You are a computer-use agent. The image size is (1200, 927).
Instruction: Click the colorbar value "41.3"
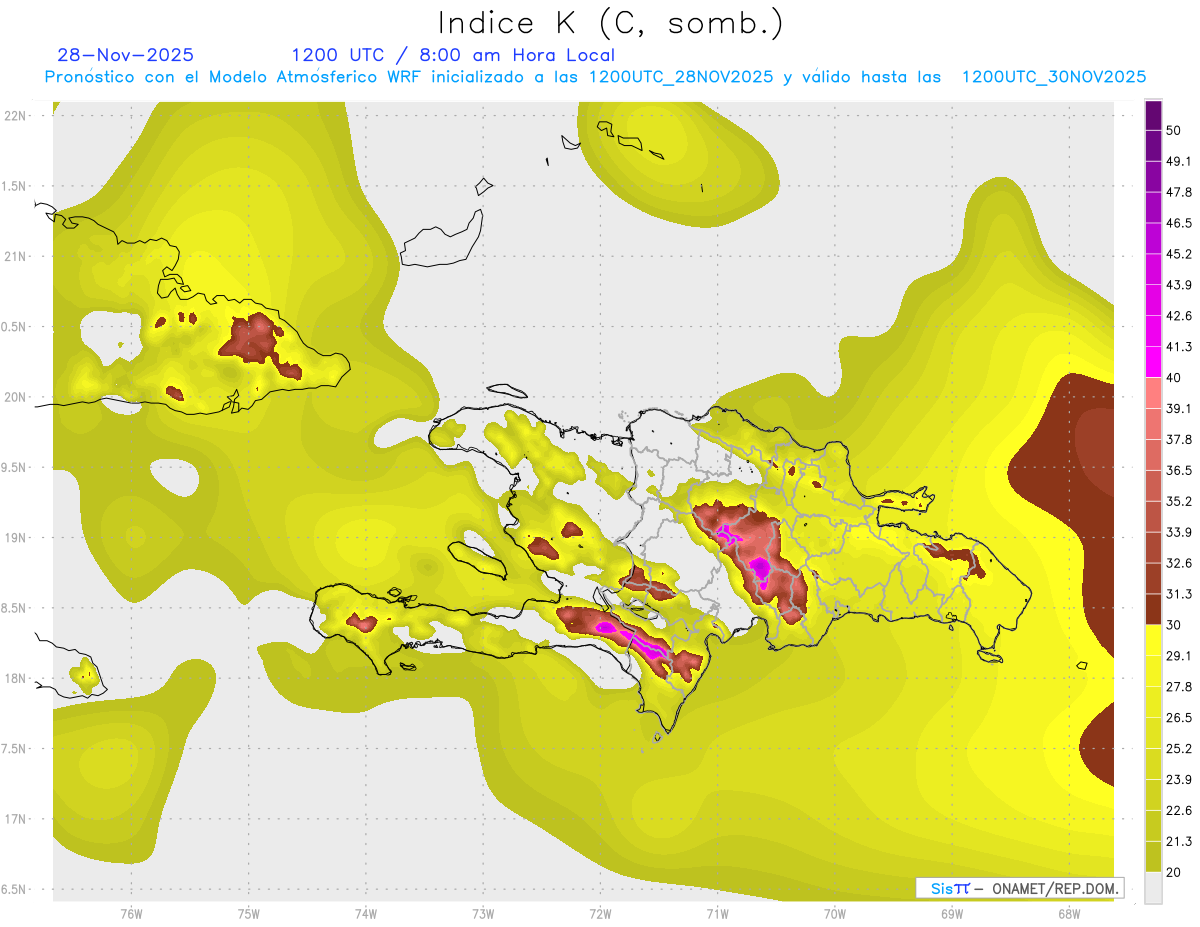(1179, 347)
